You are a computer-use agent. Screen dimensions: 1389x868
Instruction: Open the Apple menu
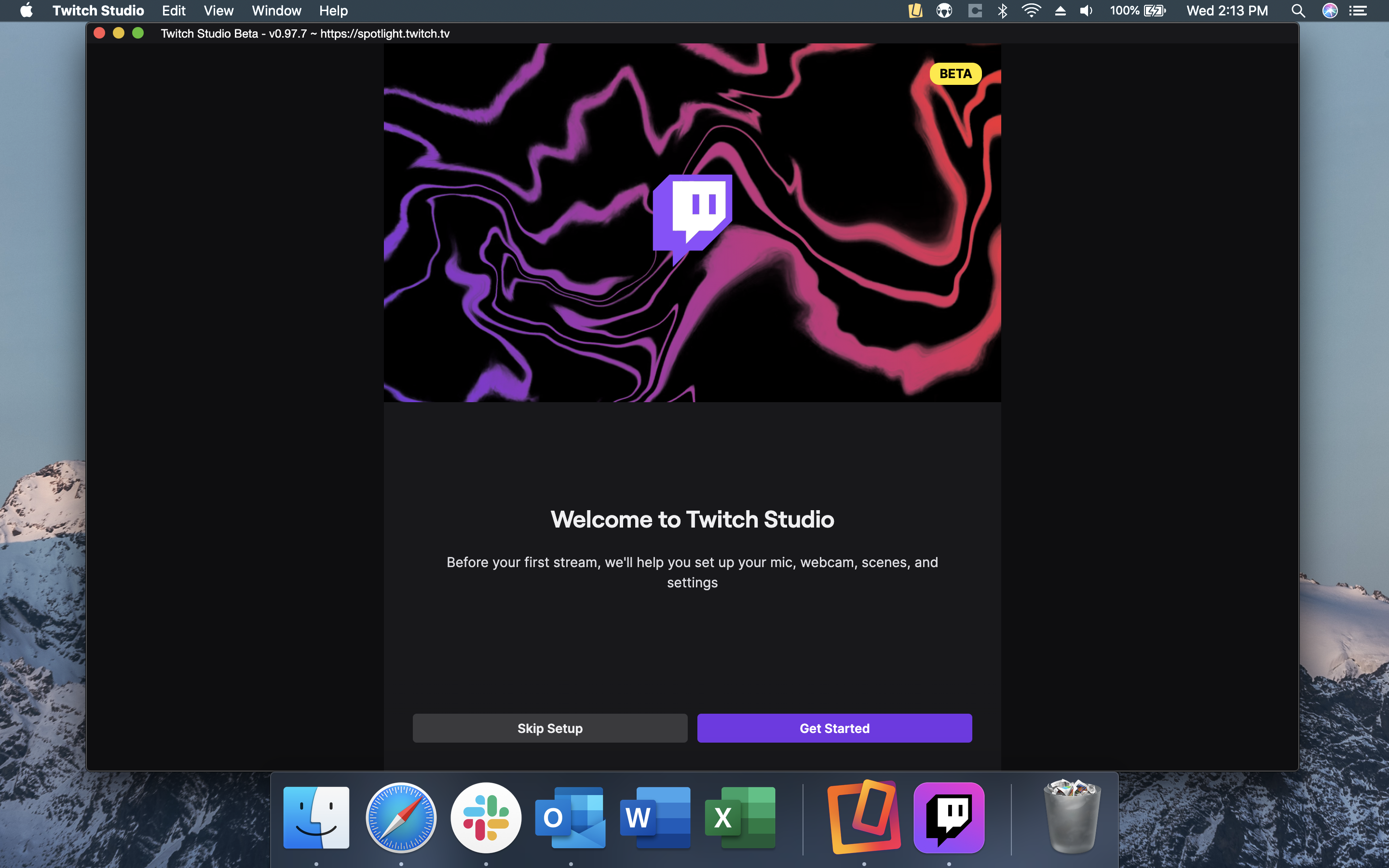(x=27, y=10)
